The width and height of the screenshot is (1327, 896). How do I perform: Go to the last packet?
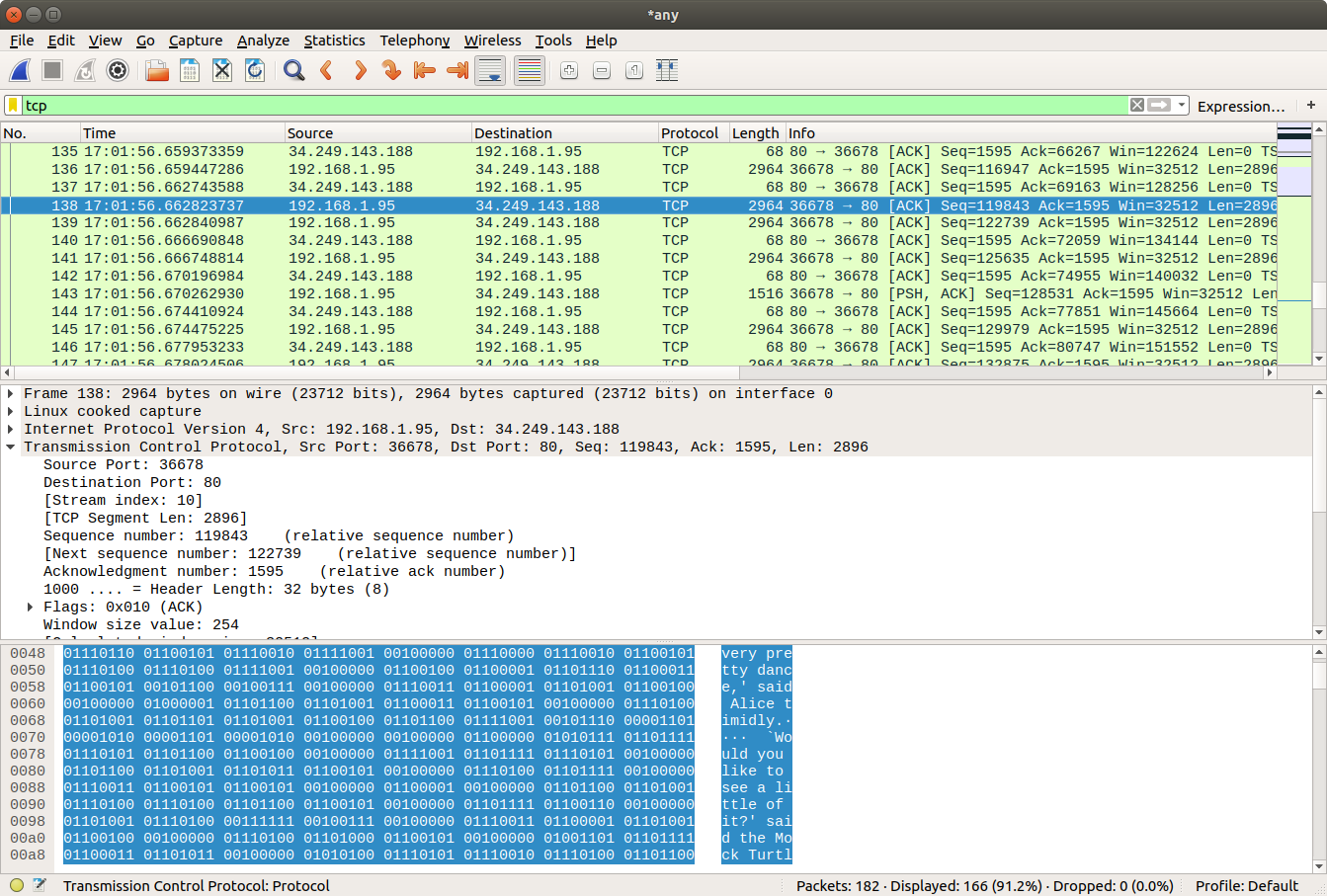(457, 70)
